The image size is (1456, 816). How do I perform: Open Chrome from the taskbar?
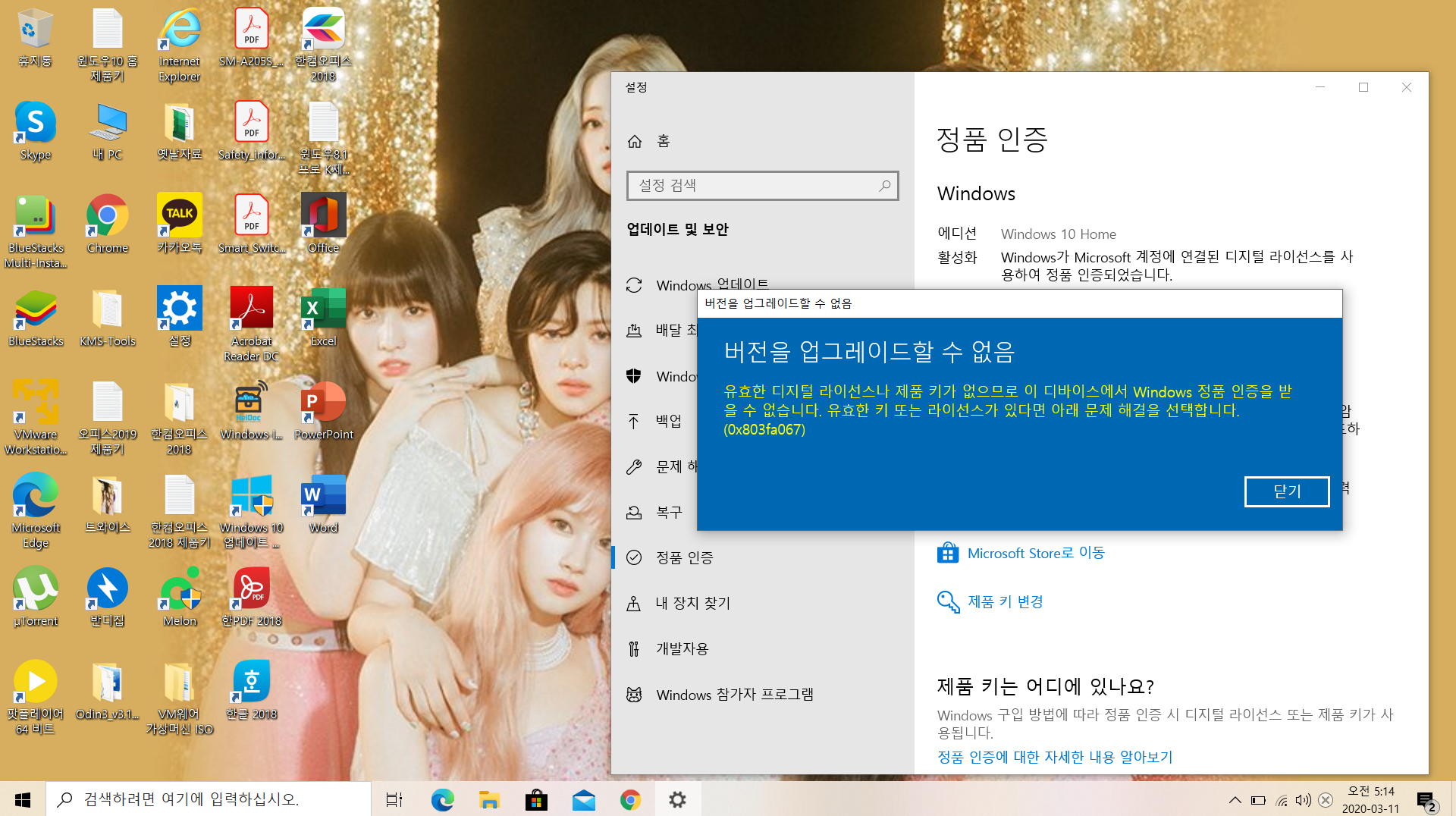click(630, 799)
